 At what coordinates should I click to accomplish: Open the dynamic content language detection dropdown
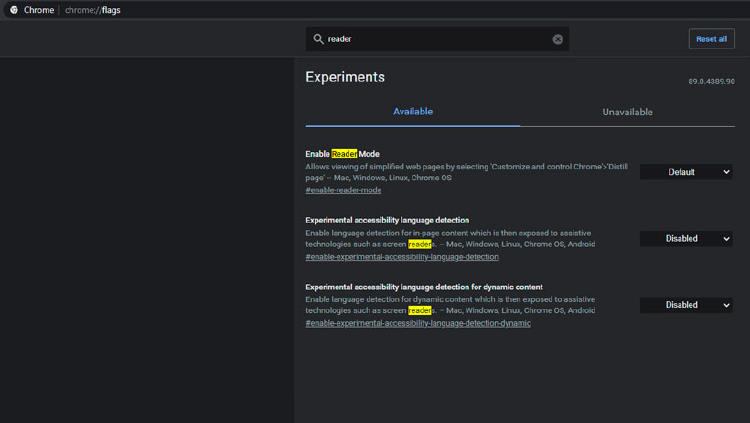click(x=686, y=305)
